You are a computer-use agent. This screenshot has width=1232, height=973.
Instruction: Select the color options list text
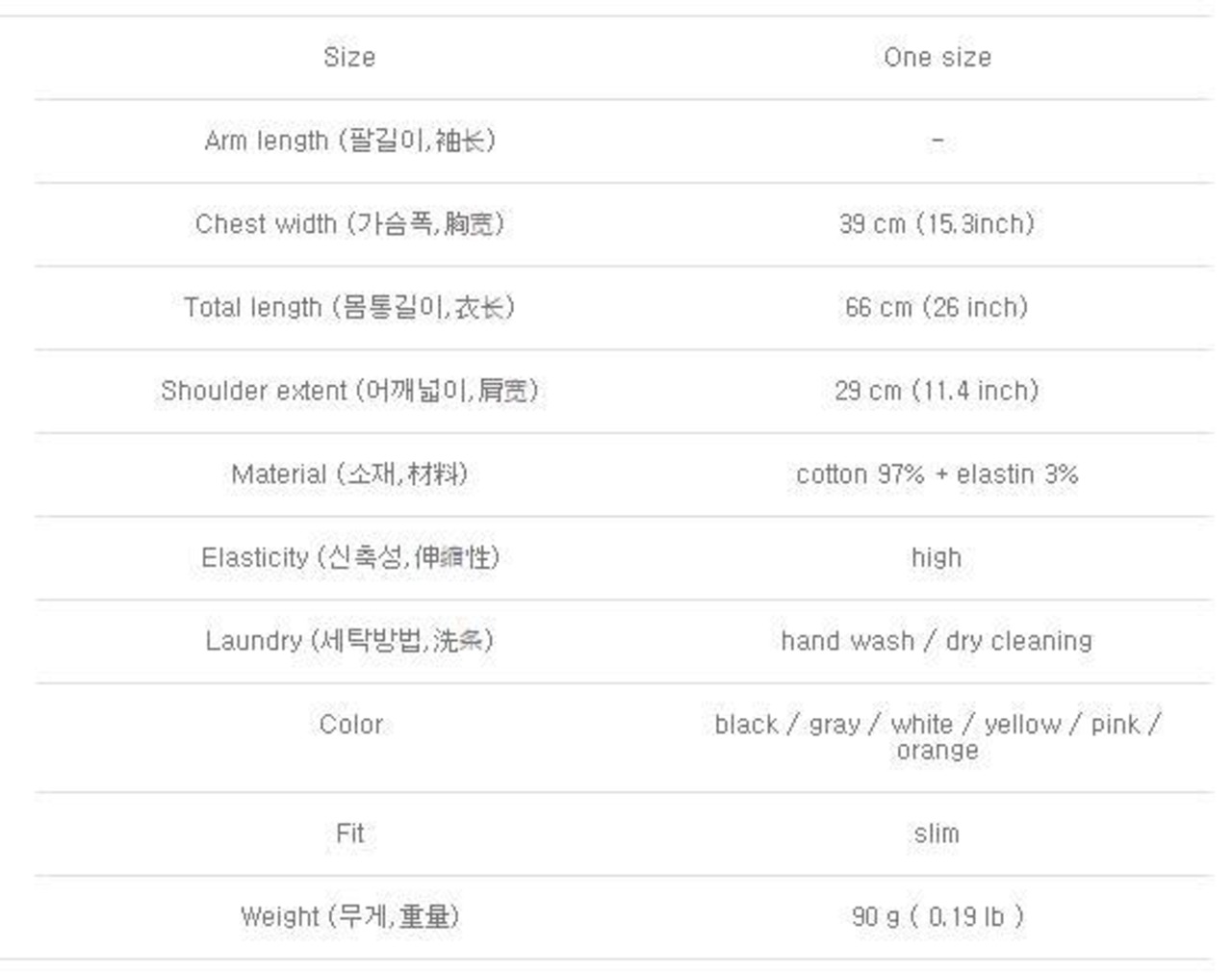click(937, 737)
